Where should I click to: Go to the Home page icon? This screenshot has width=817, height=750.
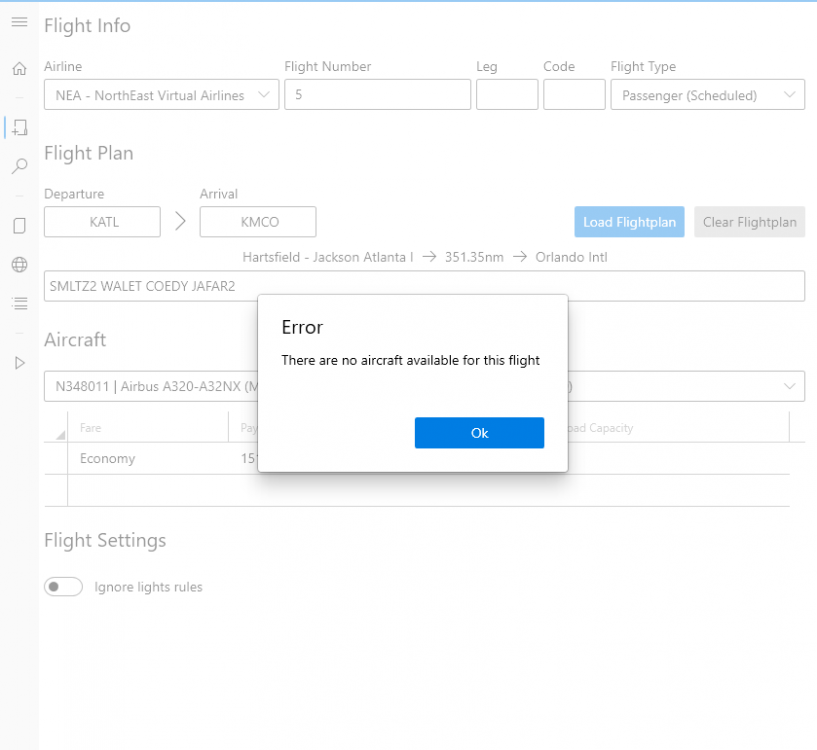19,69
